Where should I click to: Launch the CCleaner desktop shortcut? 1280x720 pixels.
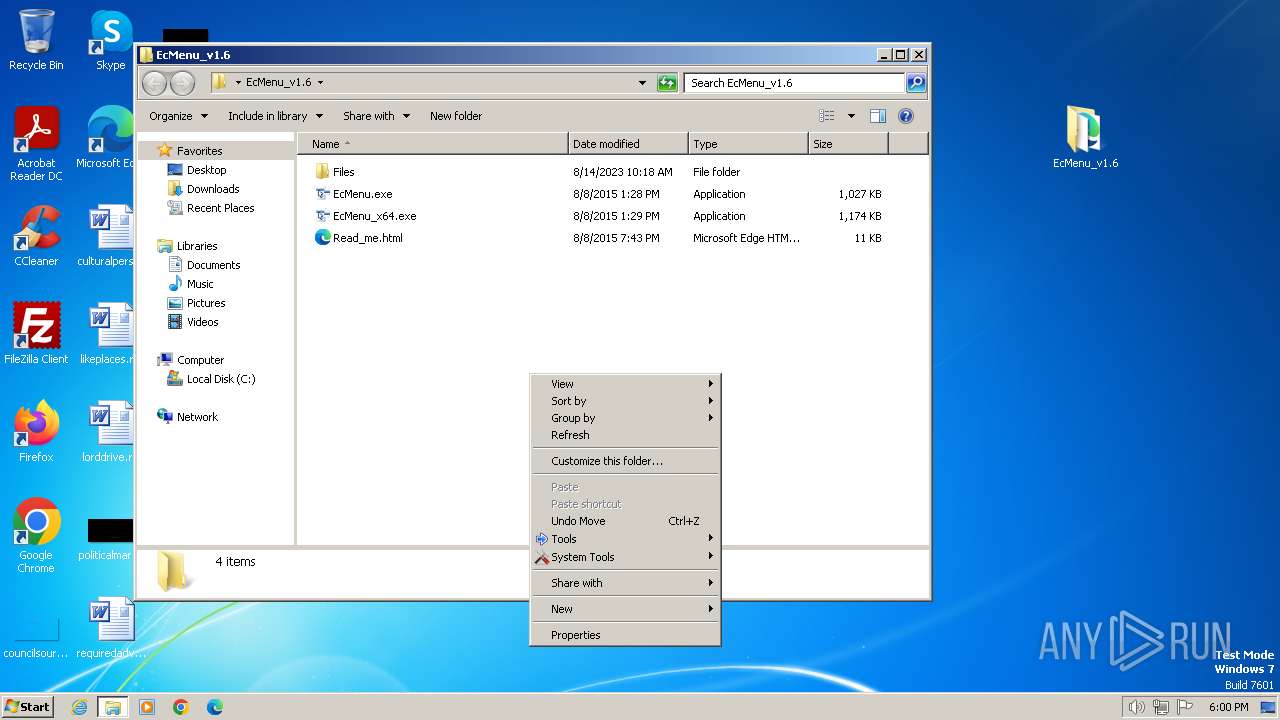36,236
